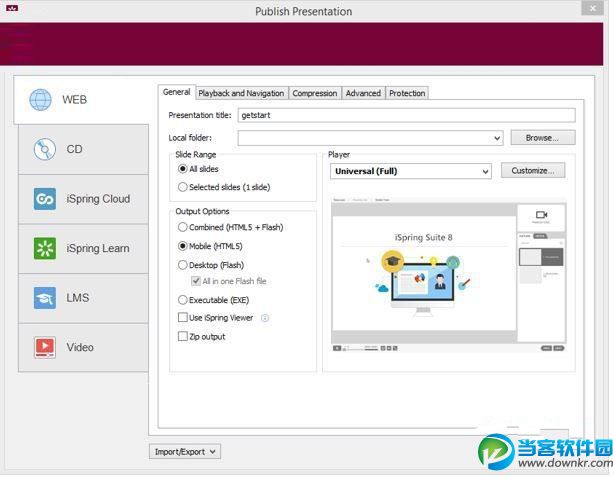Enable the Zip output checkbox

pyautogui.click(x=182, y=336)
